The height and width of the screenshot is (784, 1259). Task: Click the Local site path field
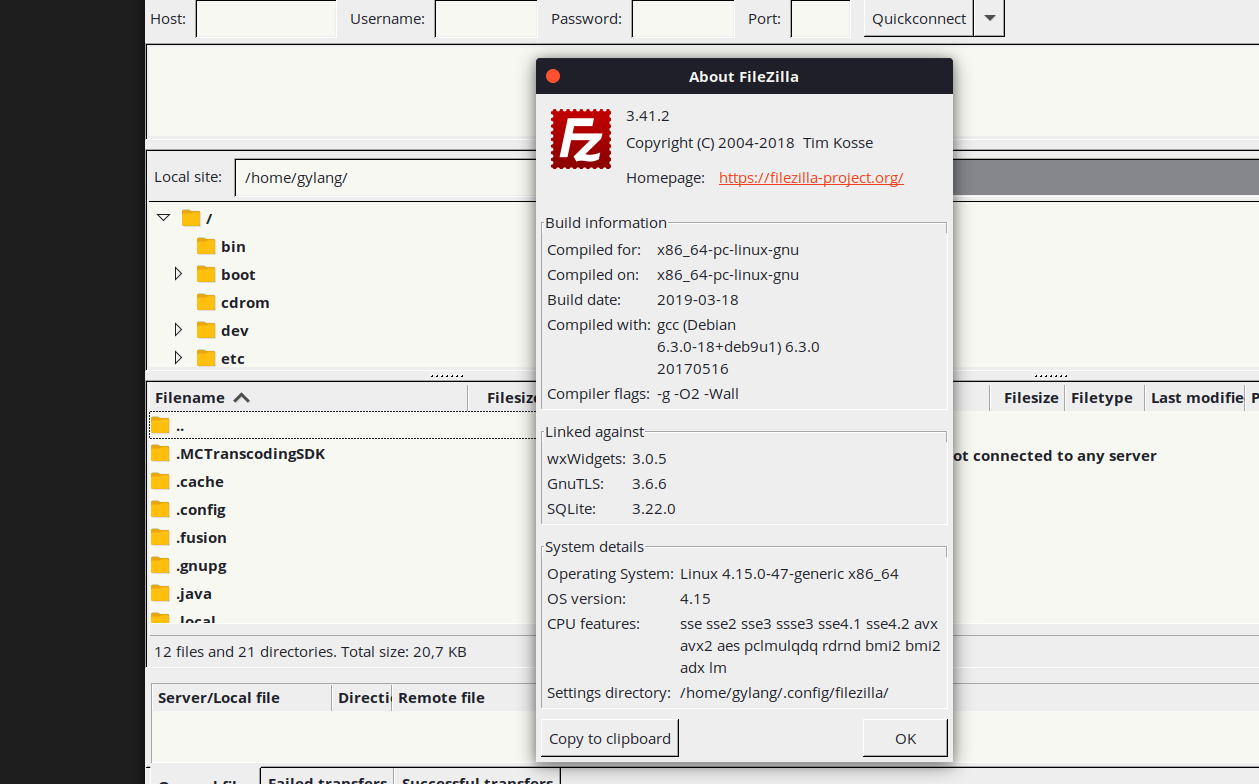[386, 178]
